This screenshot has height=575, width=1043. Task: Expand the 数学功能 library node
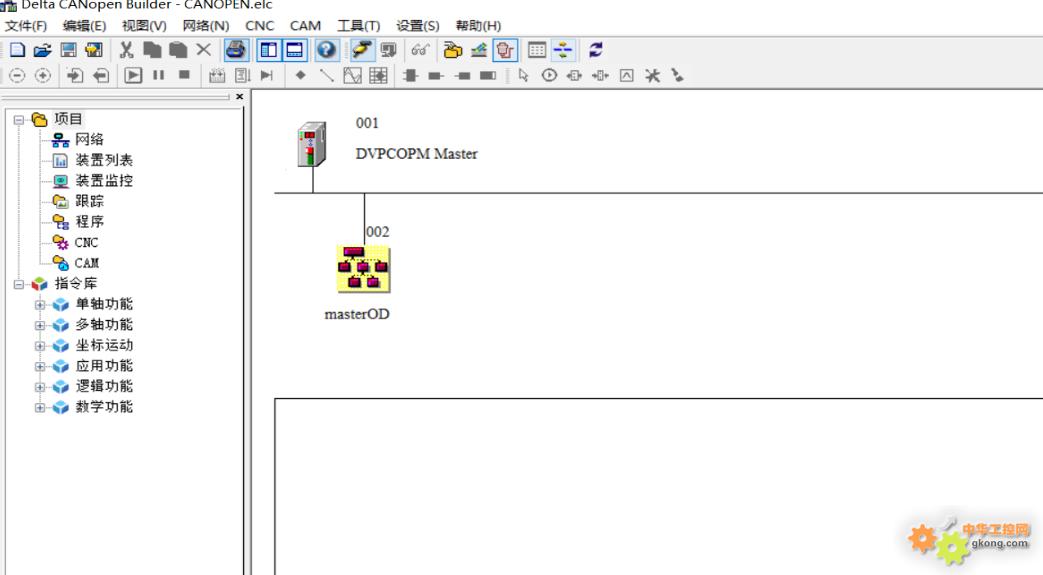40,408
